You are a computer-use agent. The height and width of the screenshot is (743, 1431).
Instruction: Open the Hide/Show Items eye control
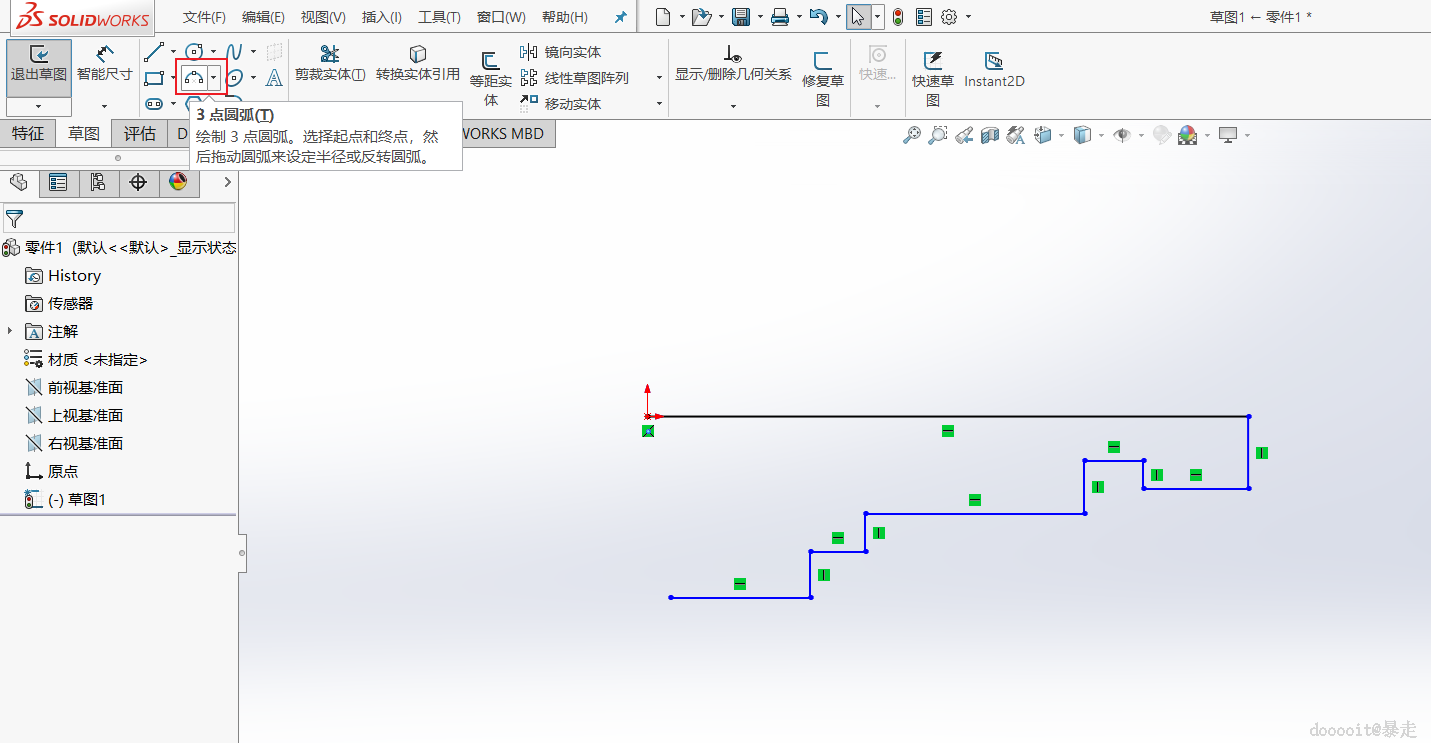(1122, 135)
